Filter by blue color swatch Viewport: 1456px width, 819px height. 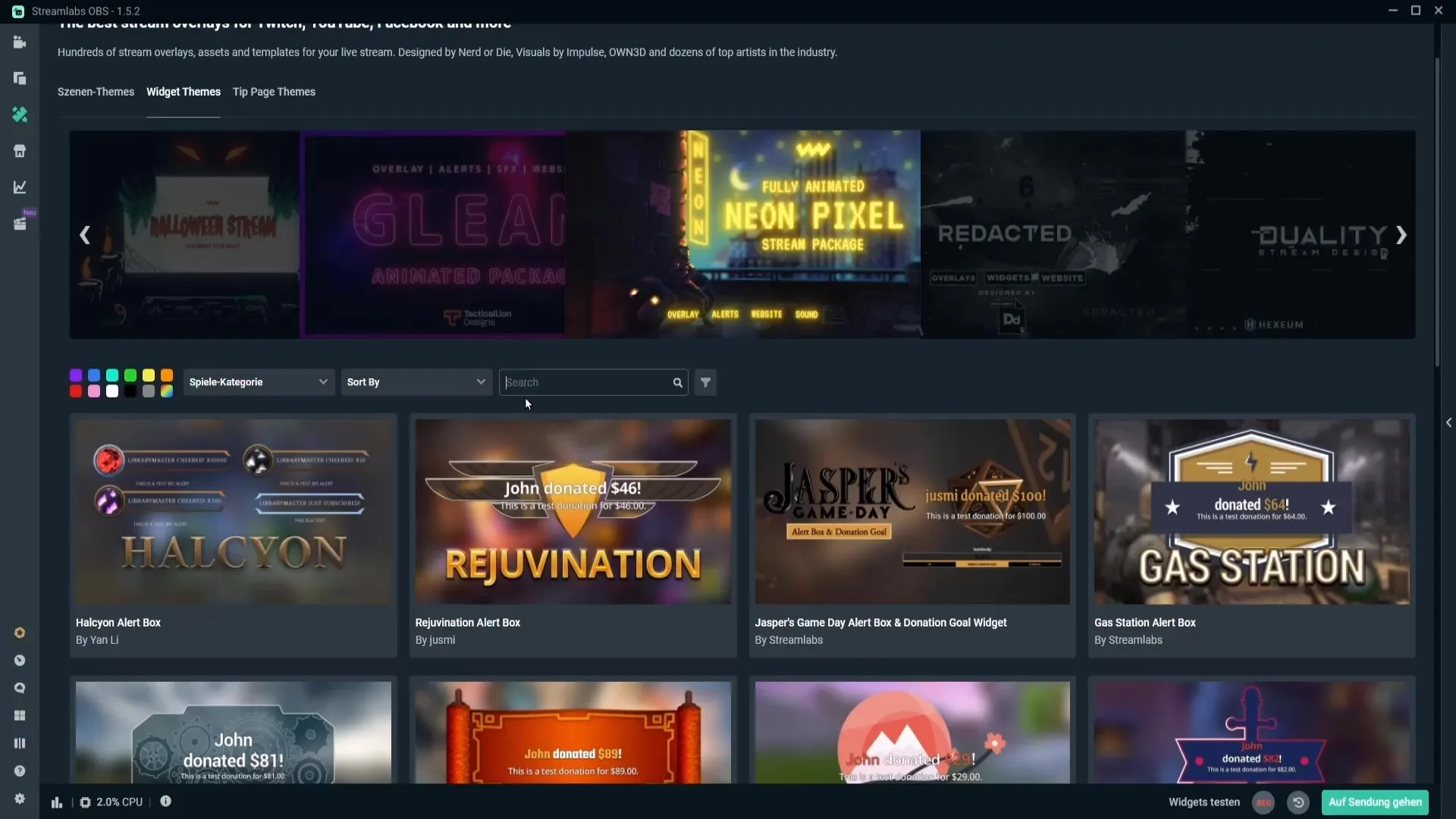(x=94, y=375)
